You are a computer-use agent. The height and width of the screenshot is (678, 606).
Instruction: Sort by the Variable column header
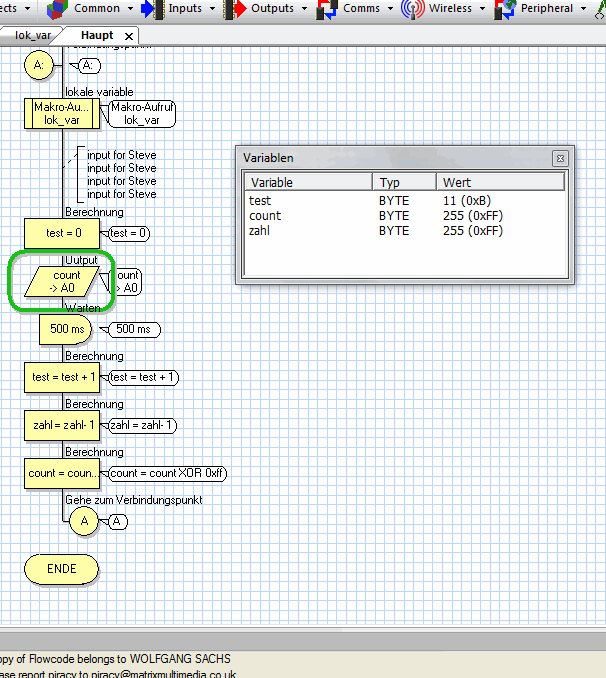308,182
